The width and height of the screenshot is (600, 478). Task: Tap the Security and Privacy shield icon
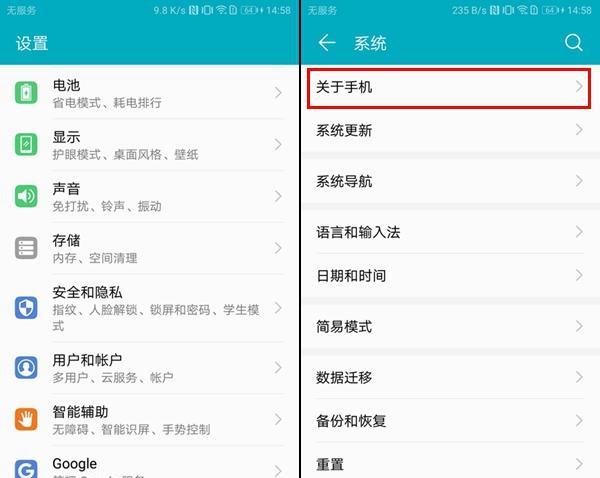click(26, 308)
